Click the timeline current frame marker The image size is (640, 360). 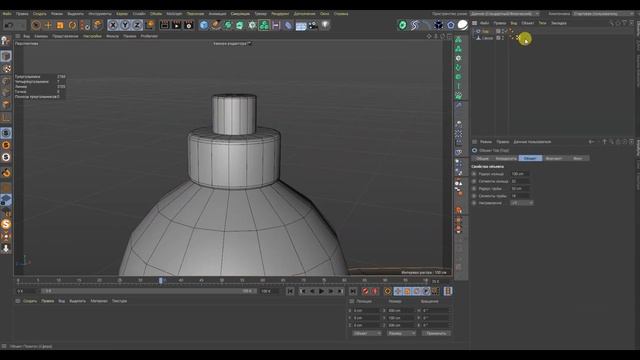(161, 280)
